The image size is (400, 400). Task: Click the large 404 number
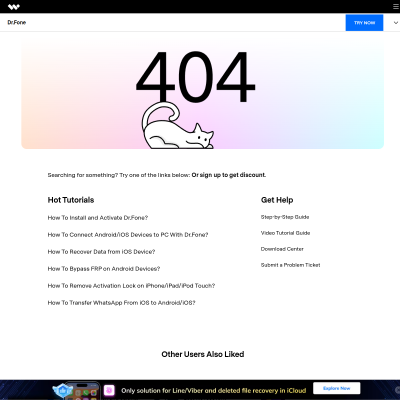tap(196, 77)
